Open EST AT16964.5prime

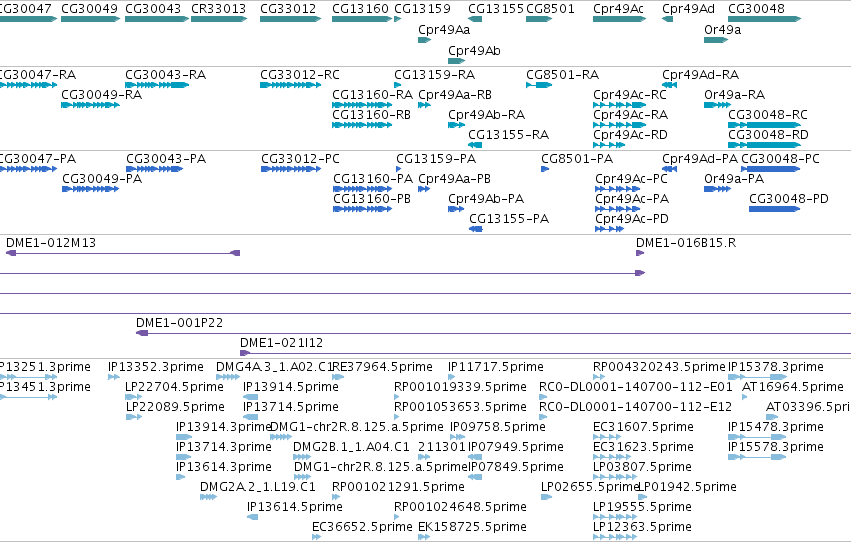pos(745,397)
